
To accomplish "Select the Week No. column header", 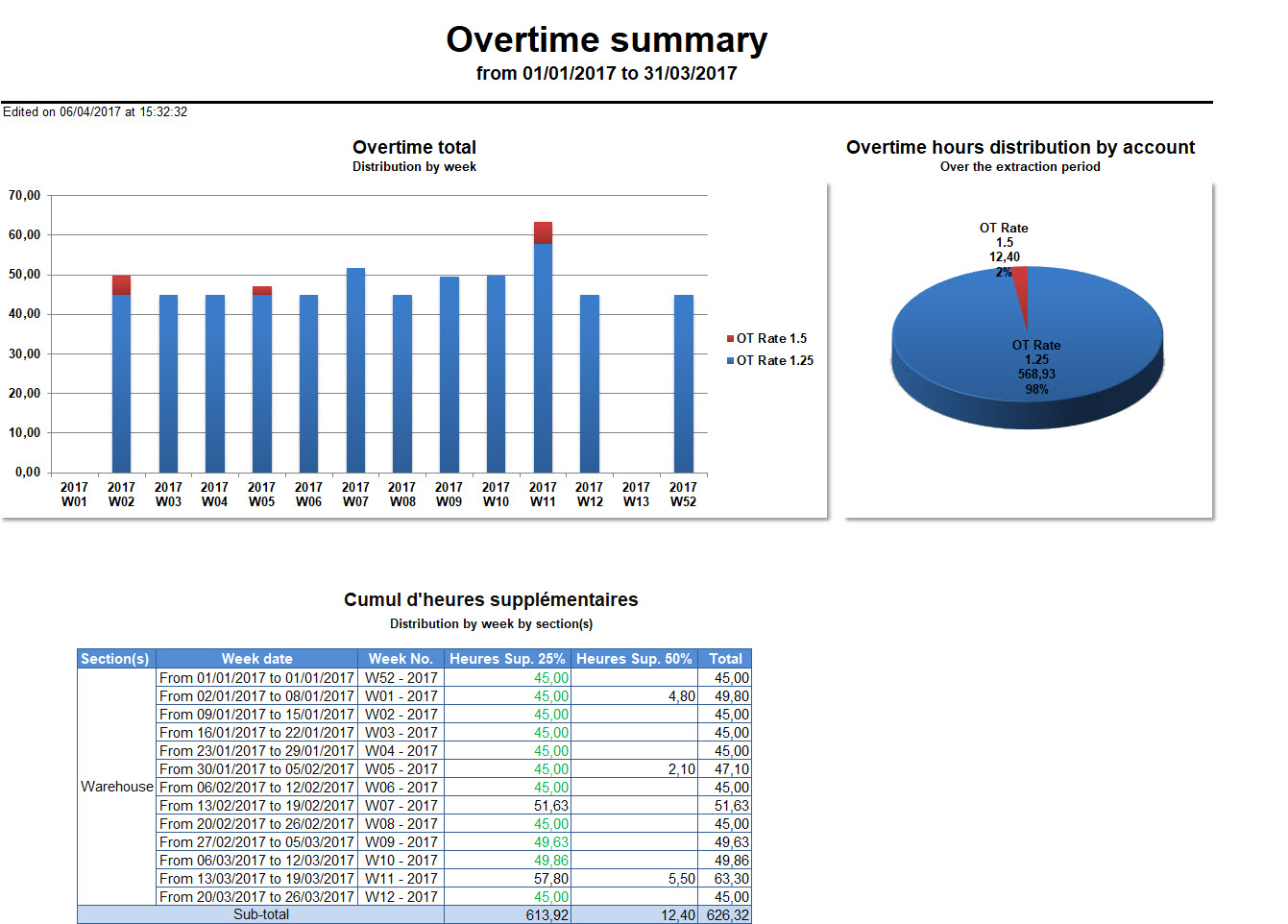I will pyautogui.click(x=401, y=659).
